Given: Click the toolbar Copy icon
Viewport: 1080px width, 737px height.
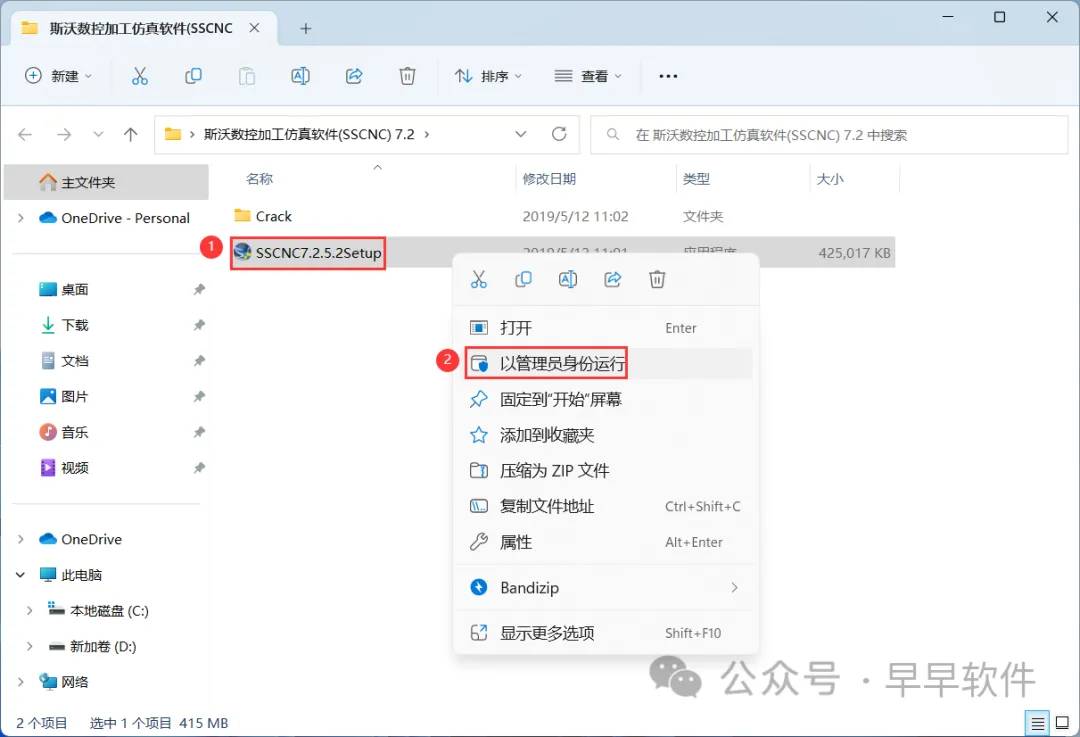Looking at the screenshot, I should [x=194, y=76].
